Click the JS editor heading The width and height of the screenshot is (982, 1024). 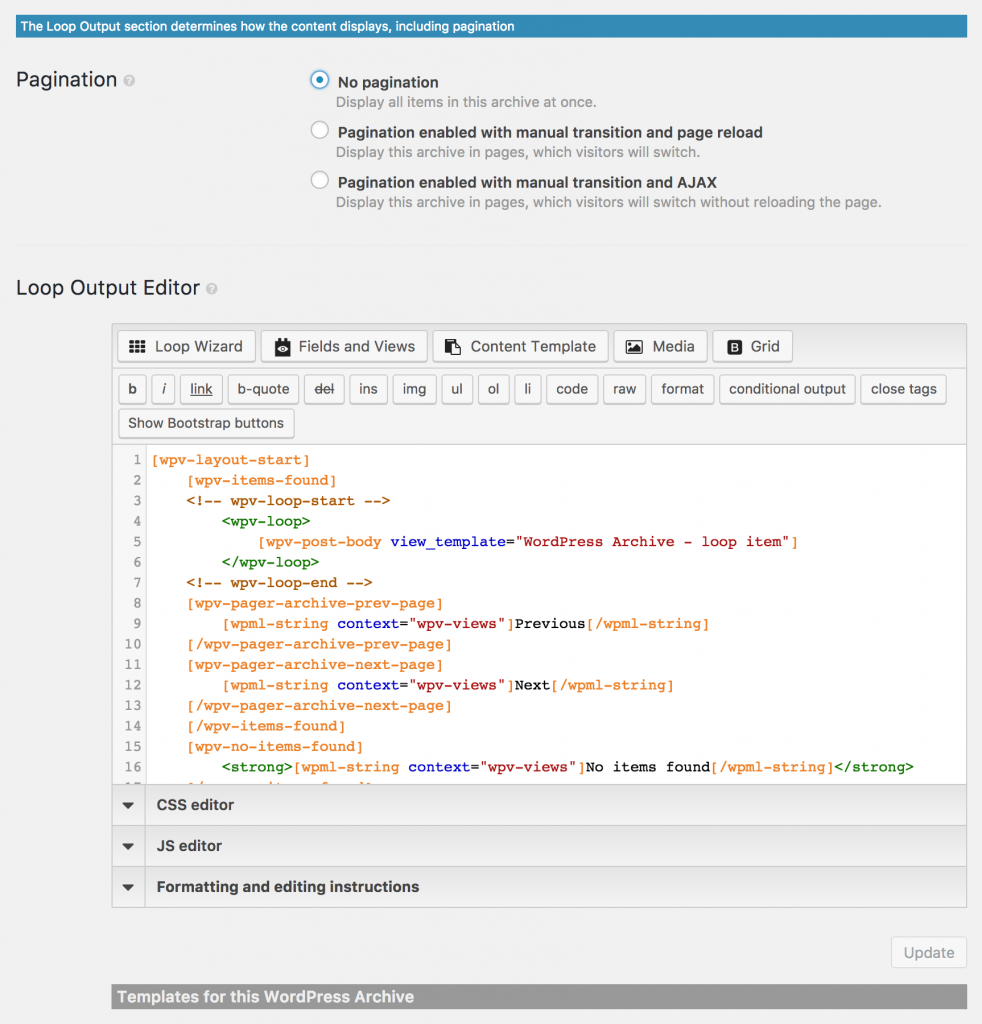point(189,846)
